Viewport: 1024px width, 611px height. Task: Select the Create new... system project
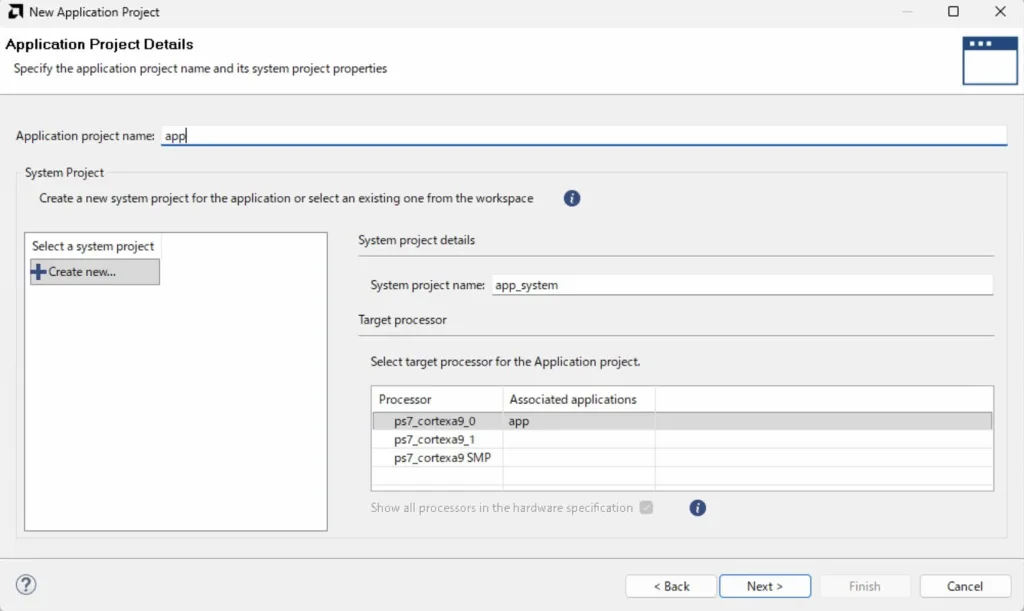coord(94,272)
